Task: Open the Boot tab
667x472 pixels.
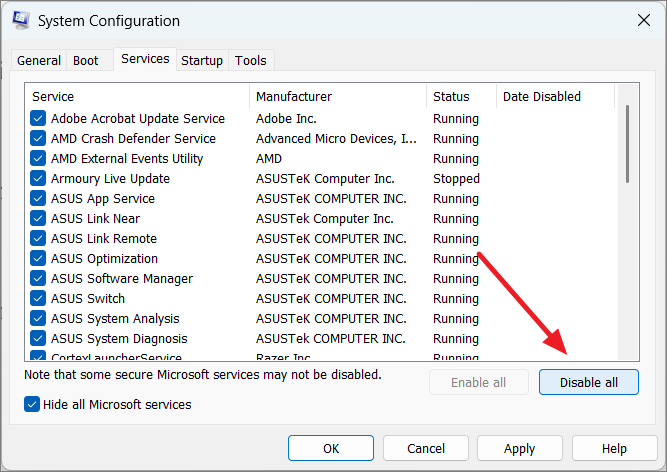Action: click(86, 60)
